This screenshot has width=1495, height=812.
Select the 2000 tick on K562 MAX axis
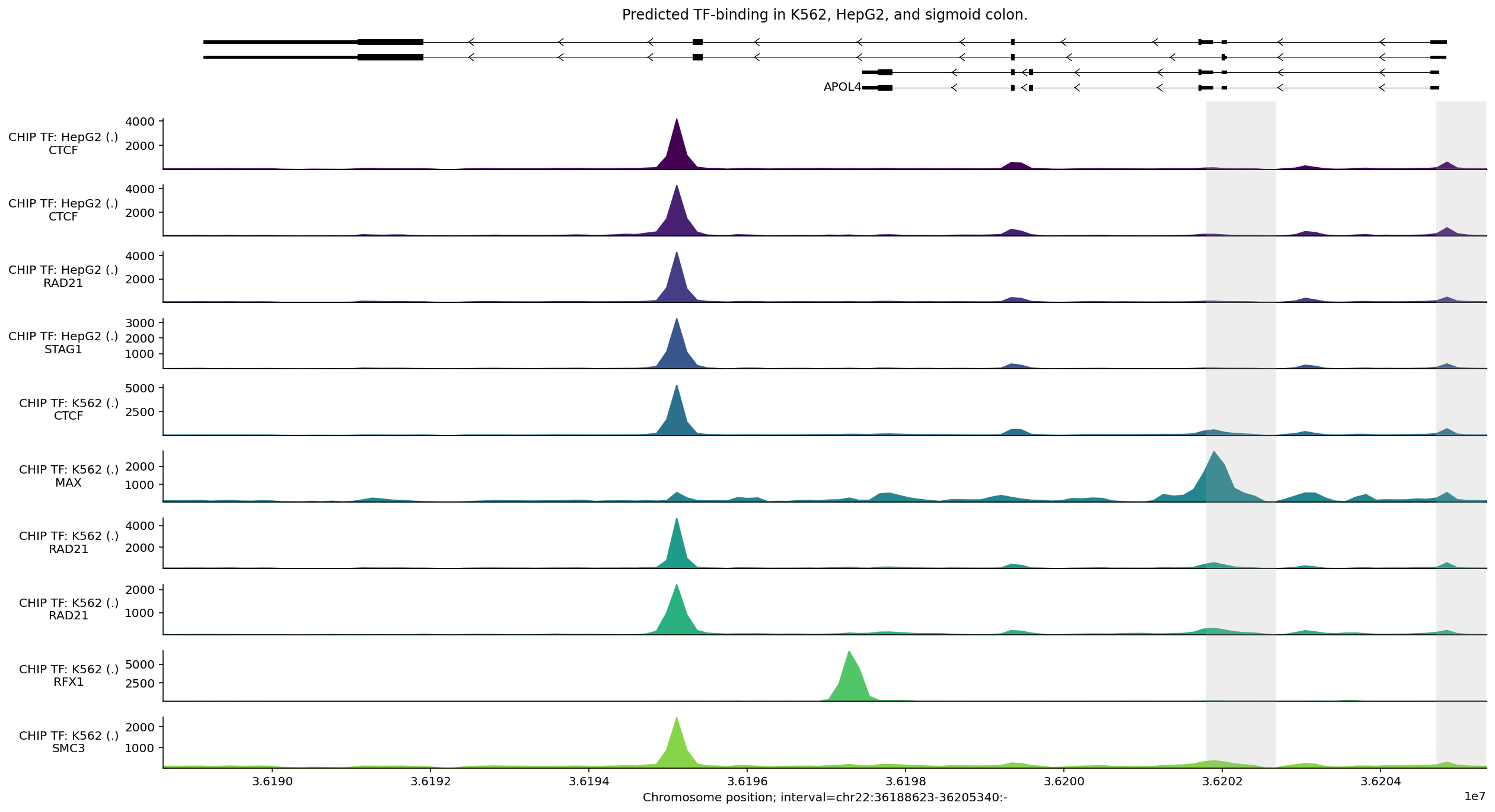[x=139, y=466]
